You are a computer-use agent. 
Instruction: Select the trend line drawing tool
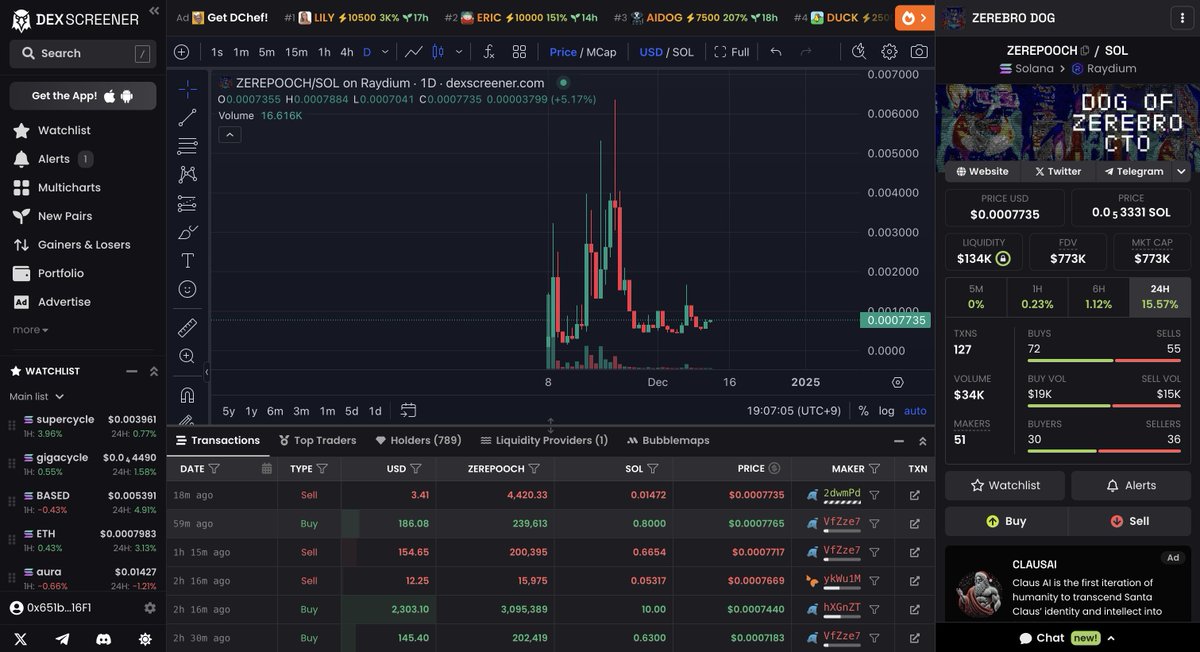[187, 118]
